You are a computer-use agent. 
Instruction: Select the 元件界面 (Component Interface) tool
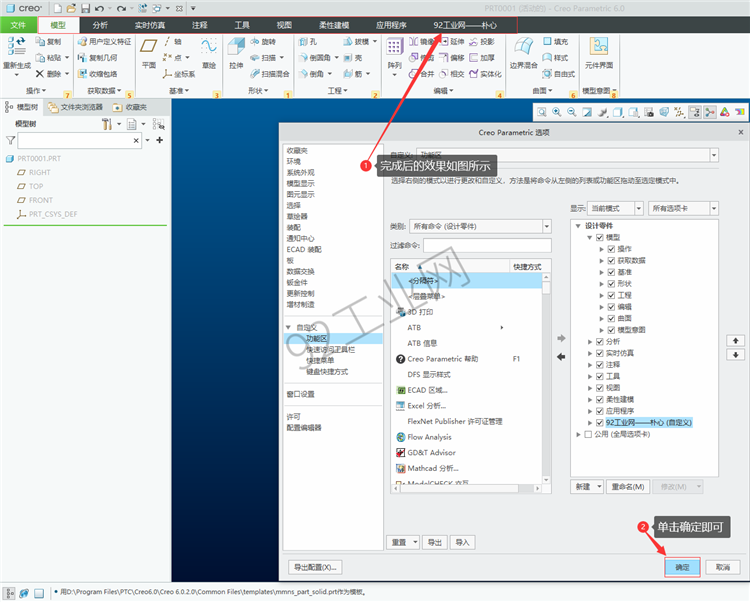tap(598, 53)
